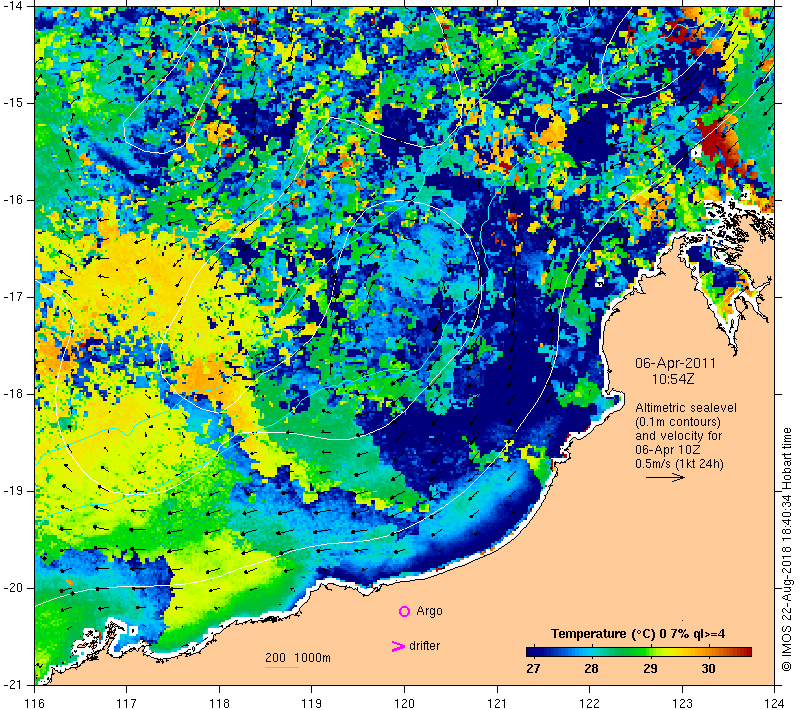This screenshot has width=800, height=710.
Task: Click the '27' color bar value
Action: point(533,668)
